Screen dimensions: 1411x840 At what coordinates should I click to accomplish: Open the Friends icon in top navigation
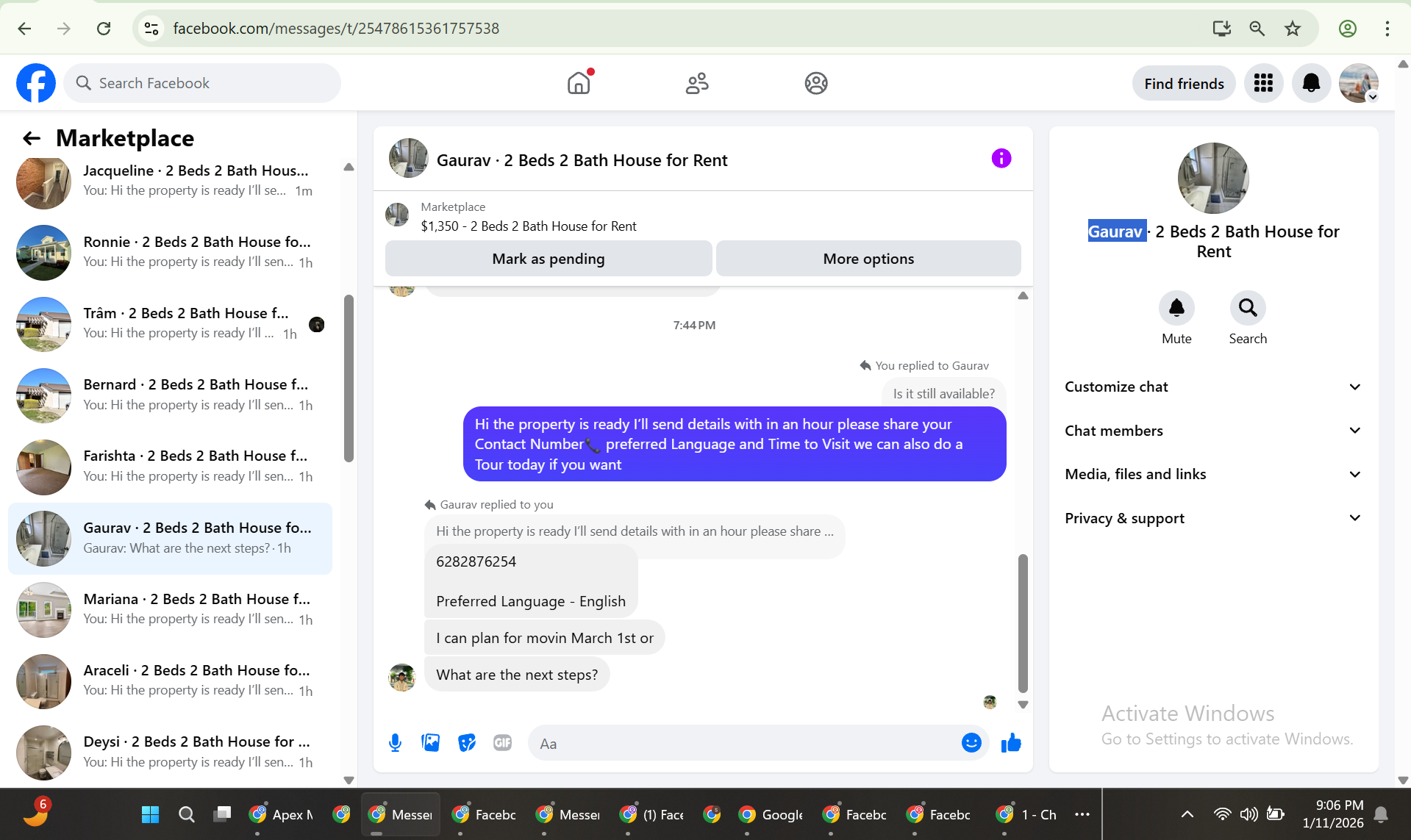point(697,83)
